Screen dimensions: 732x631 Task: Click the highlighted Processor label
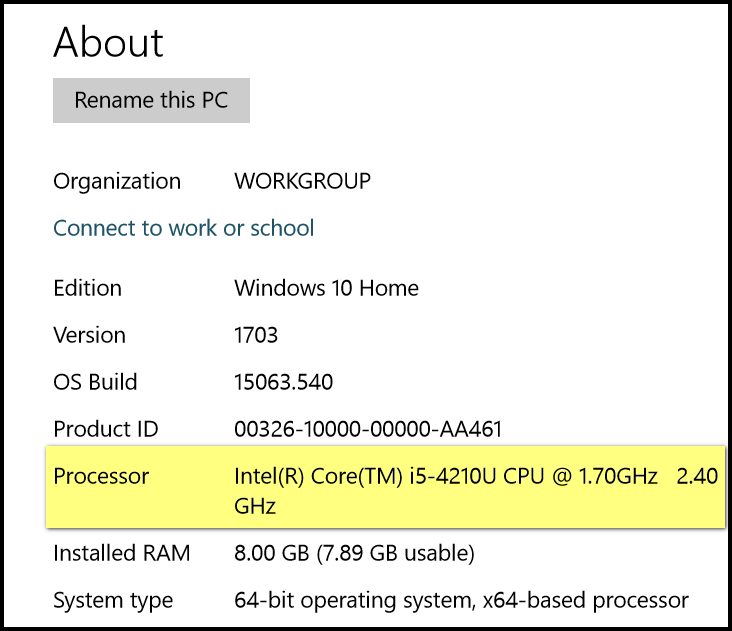(101, 477)
